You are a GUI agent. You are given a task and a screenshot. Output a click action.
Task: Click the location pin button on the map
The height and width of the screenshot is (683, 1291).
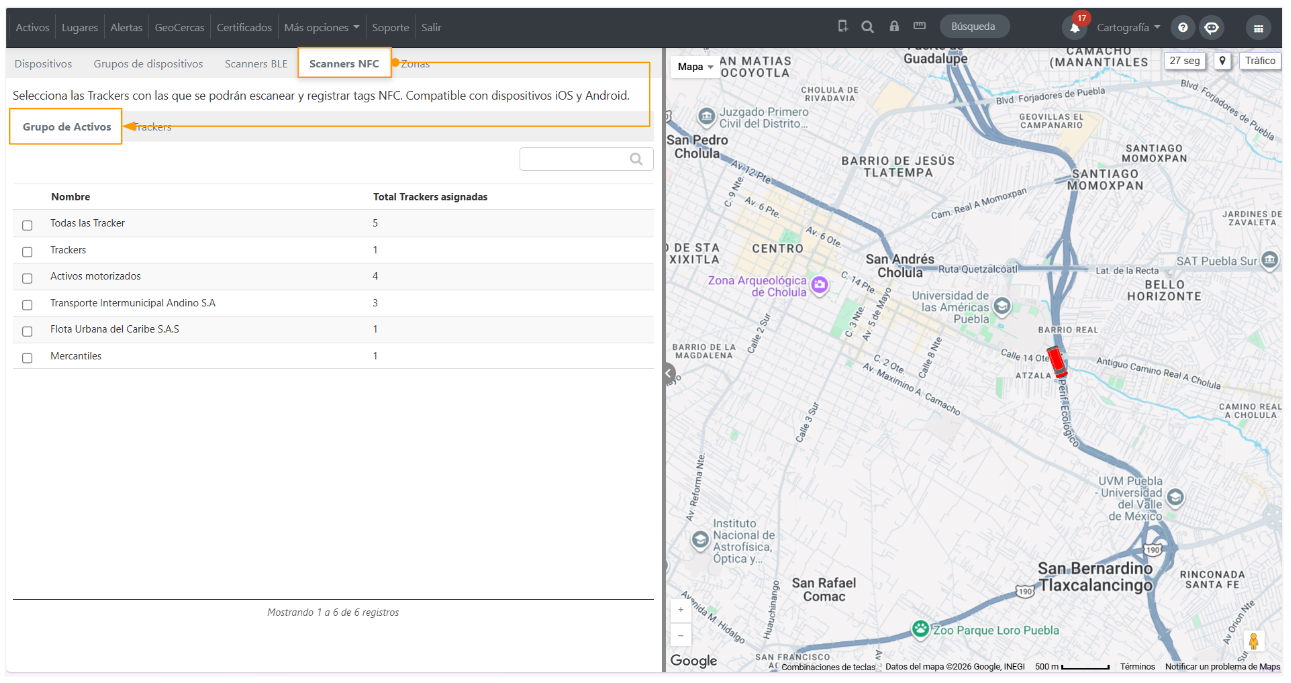(1222, 61)
